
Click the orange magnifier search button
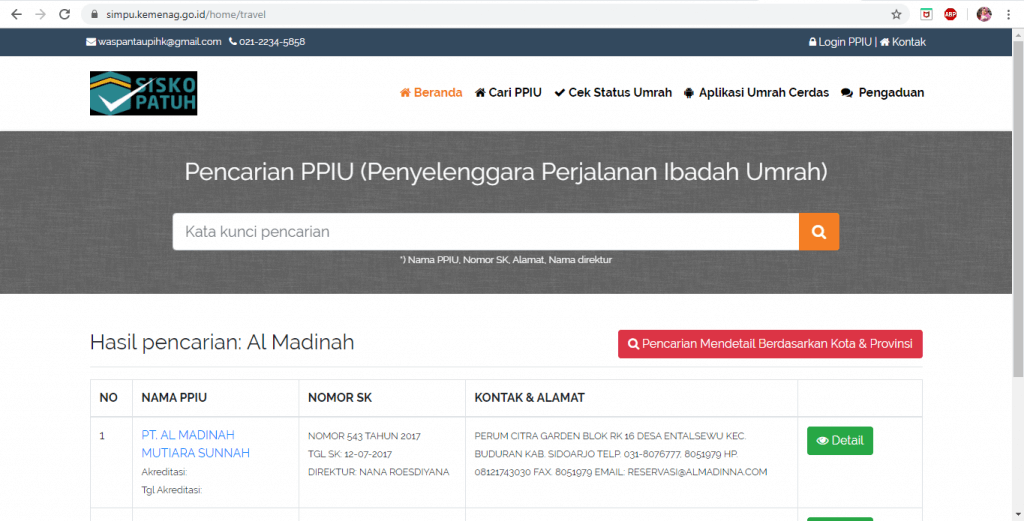click(x=819, y=232)
